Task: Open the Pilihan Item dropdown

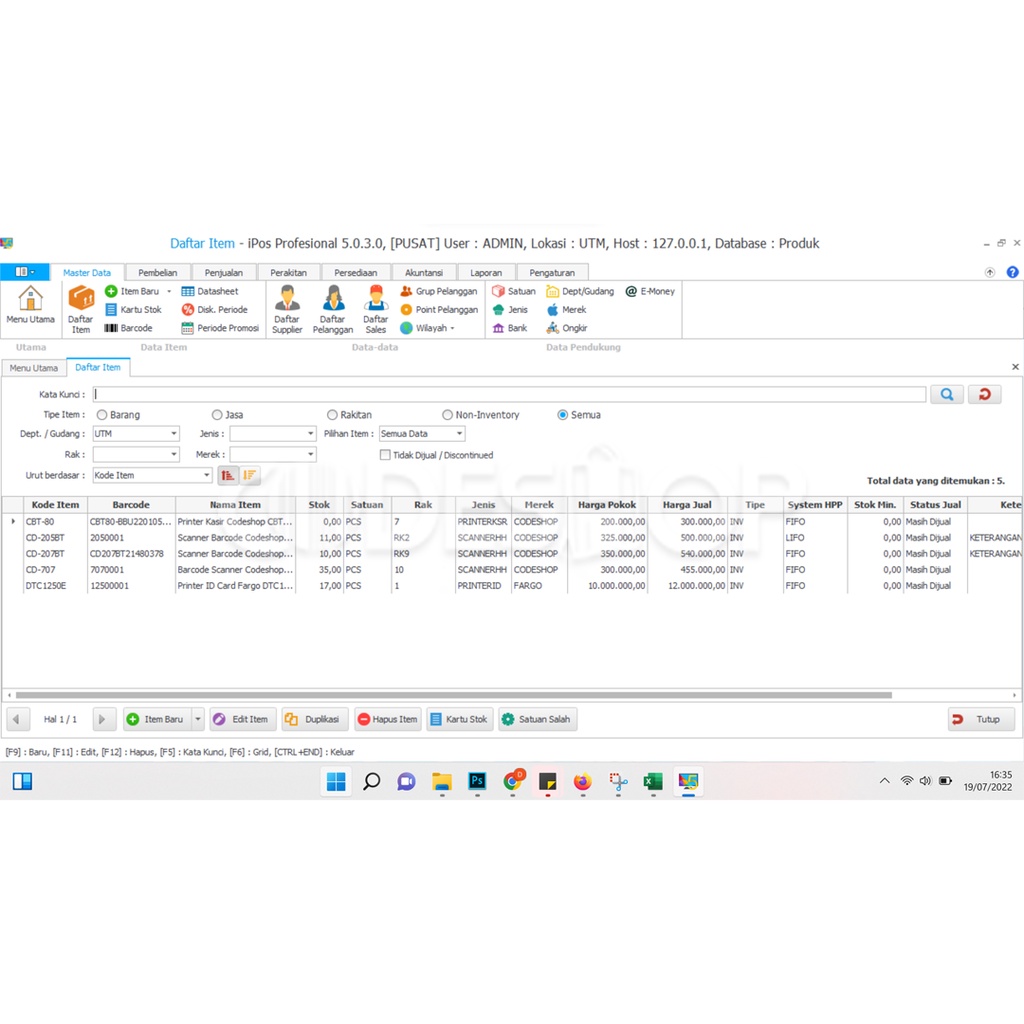Action: [x=459, y=434]
